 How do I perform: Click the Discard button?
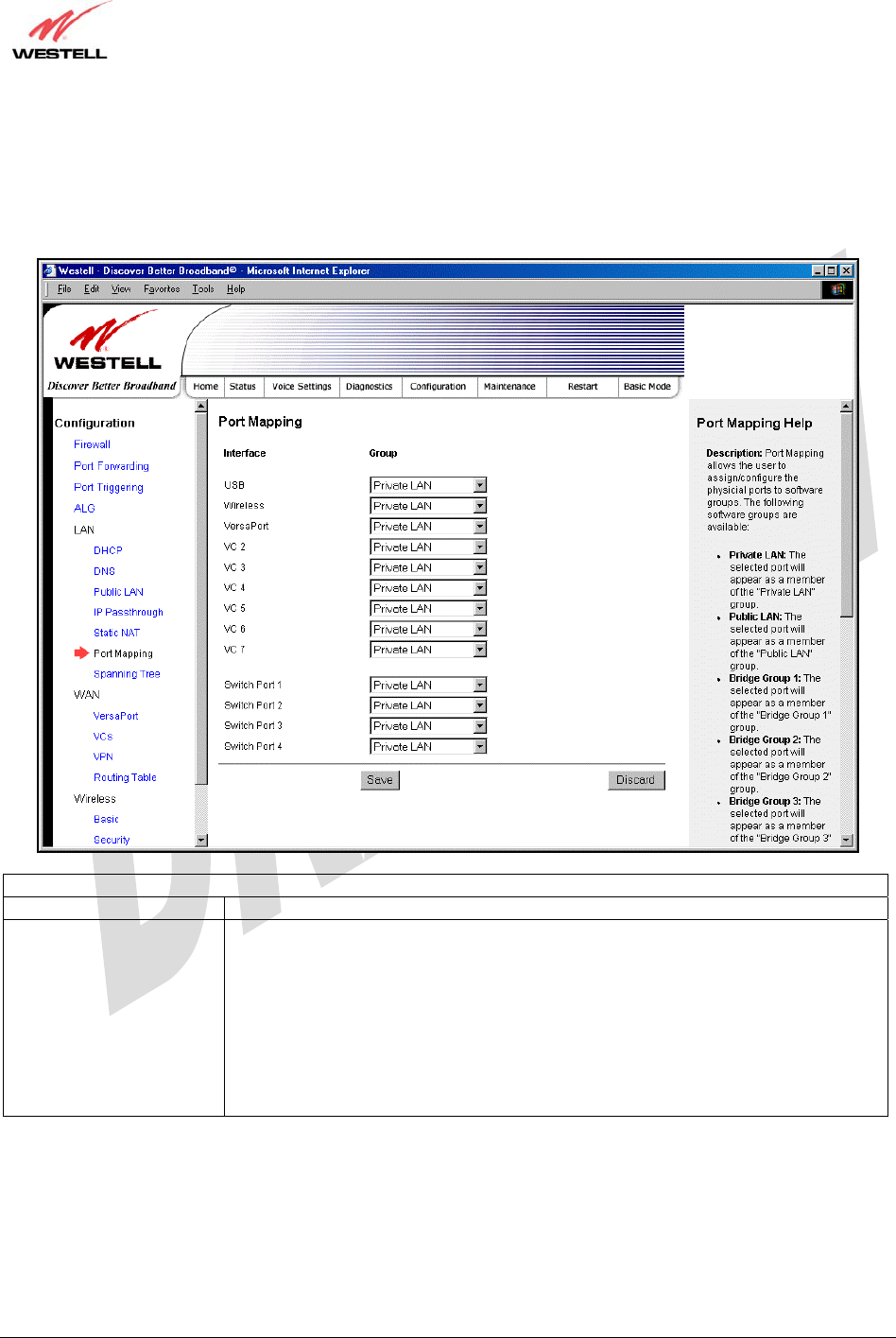pyautogui.click(x=636, y=780)
